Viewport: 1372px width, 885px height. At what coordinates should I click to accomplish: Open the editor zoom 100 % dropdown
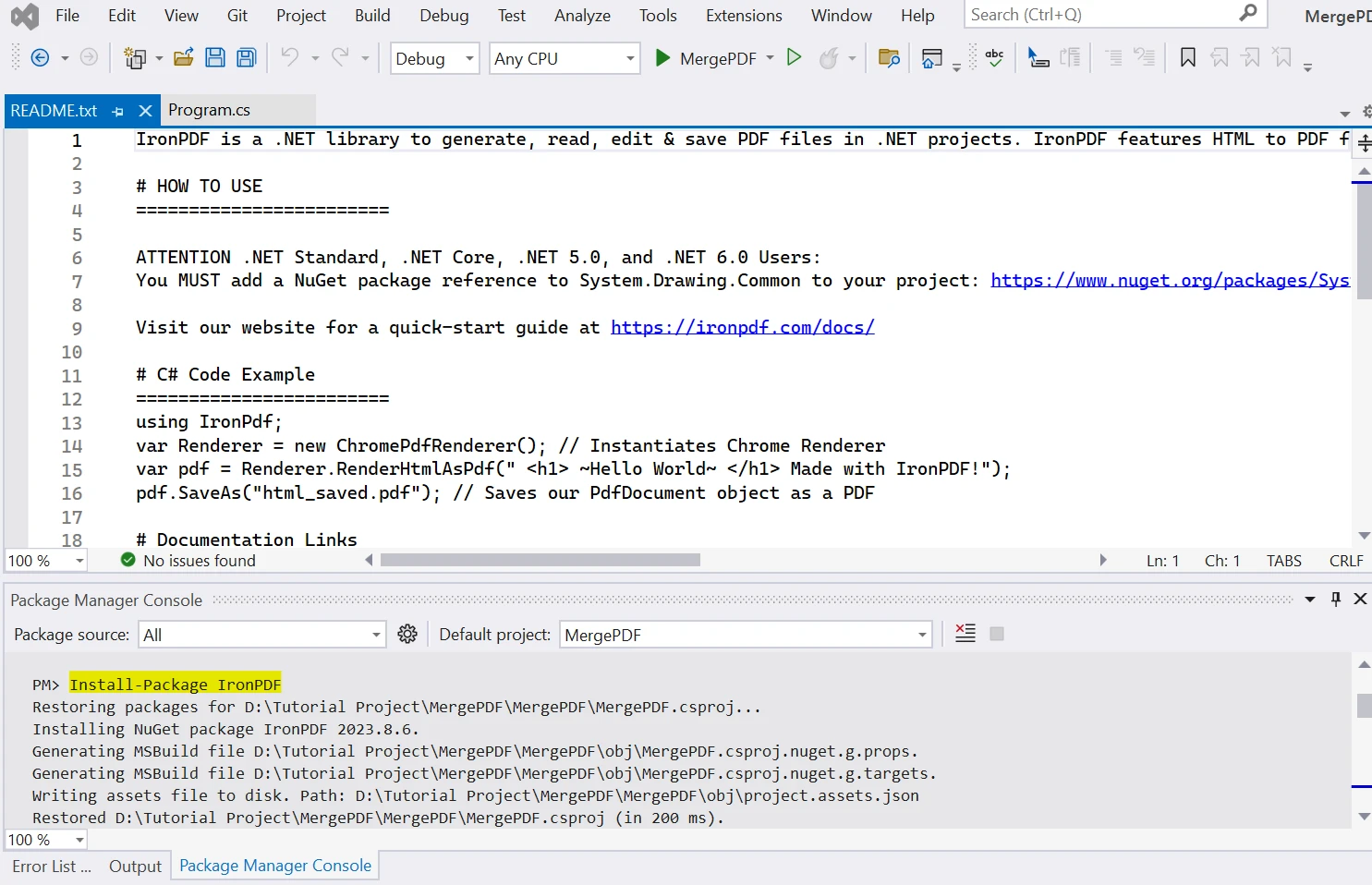46,561
